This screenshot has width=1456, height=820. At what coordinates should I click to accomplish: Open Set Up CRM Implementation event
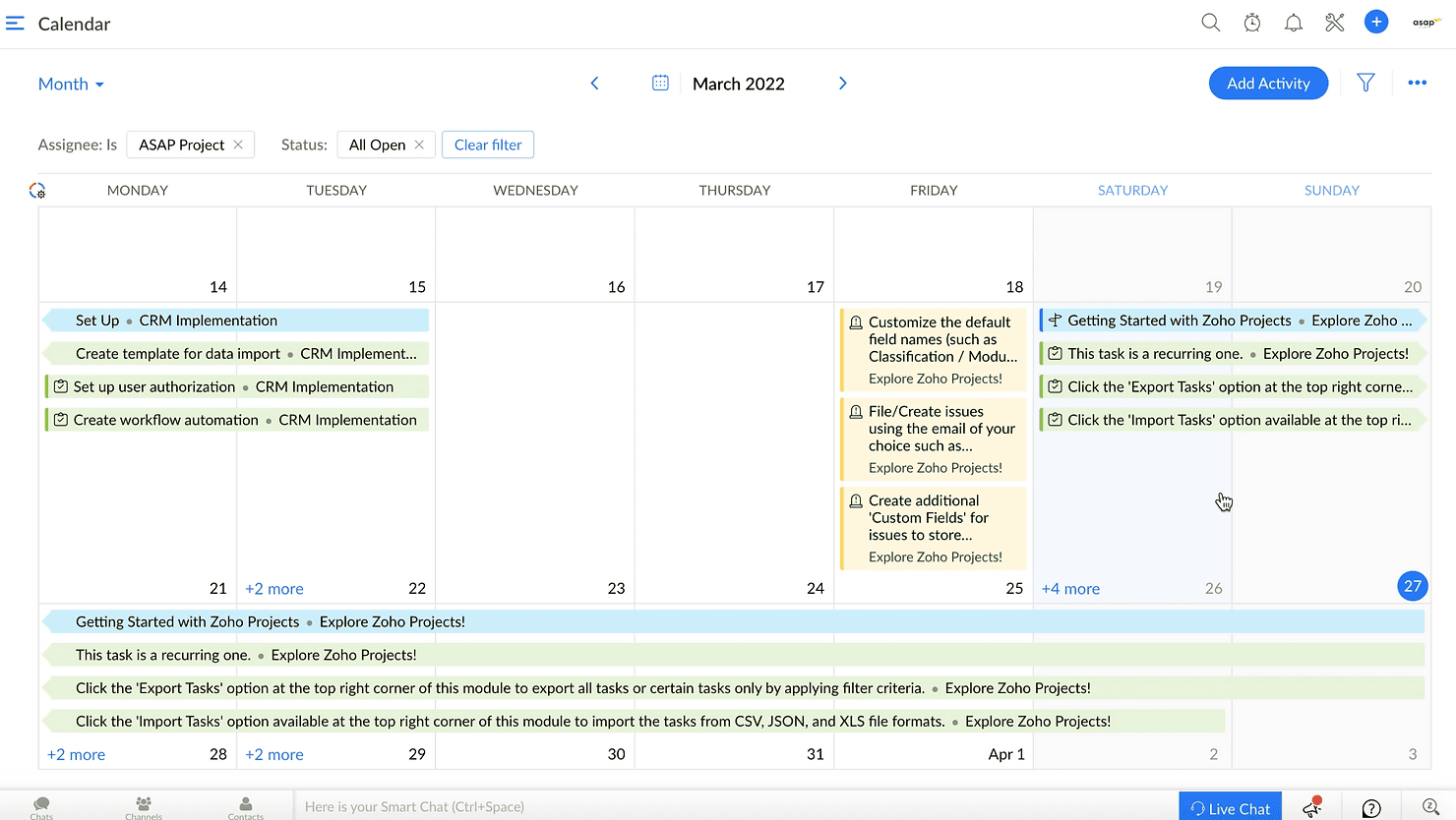[x=236, y=321]
